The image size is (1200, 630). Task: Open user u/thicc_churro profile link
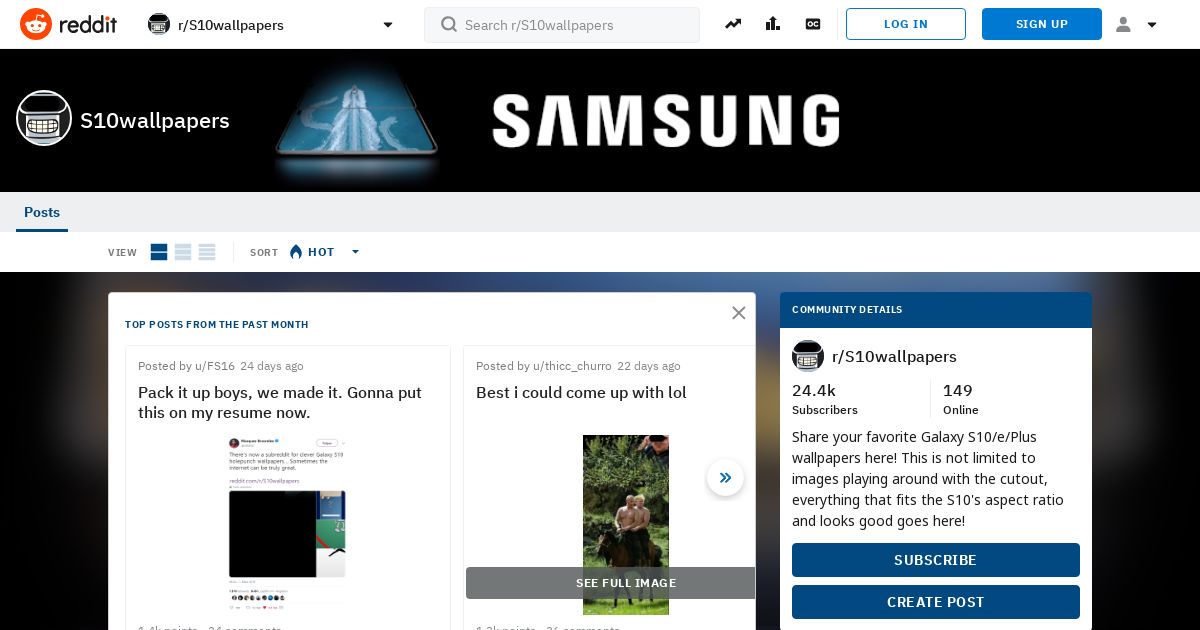click(x=572, y=366)
